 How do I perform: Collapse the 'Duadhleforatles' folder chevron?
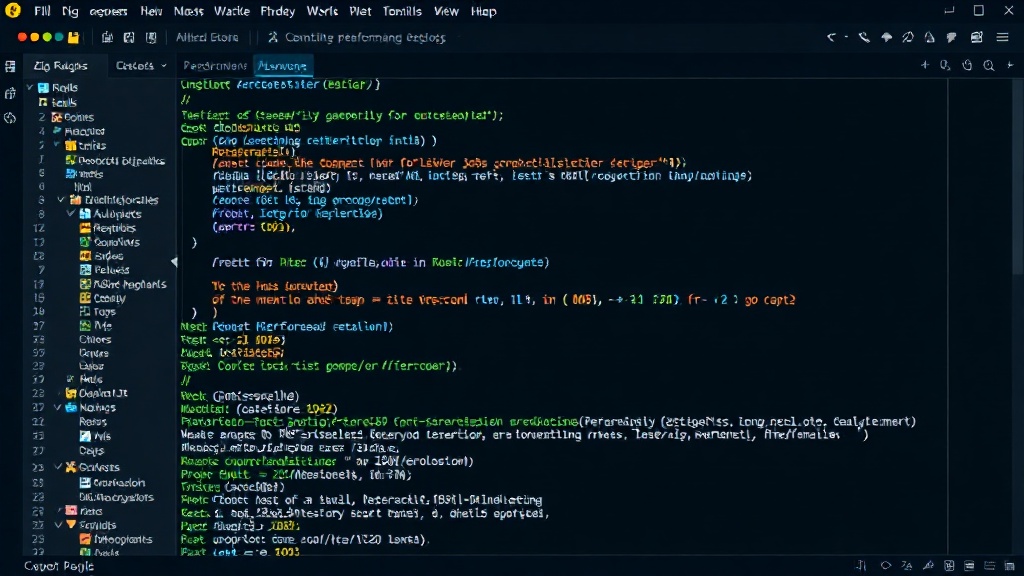61,200
